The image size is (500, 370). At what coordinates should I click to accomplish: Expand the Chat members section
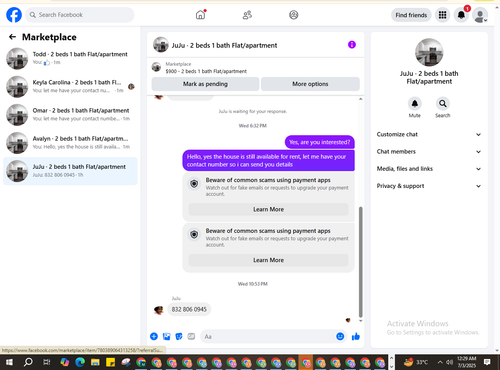click(429, 152)
